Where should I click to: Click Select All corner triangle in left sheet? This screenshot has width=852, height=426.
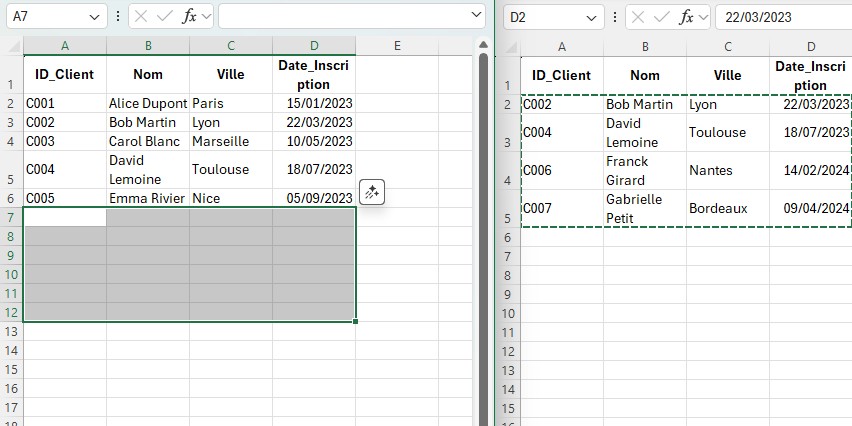point(12,46)
